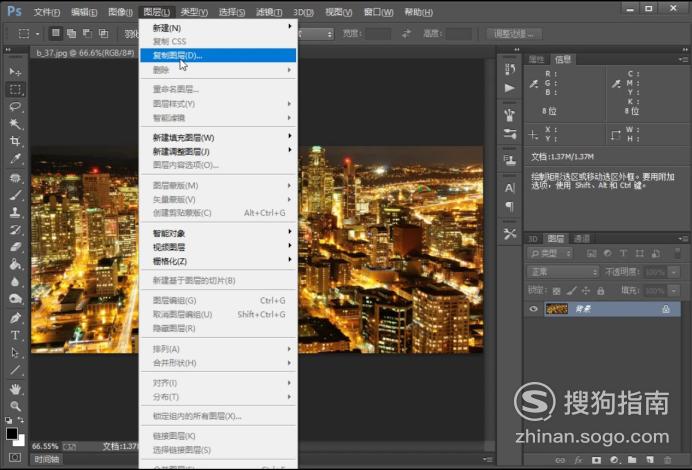692x470 pixels.
Task: Toggle lock transparent pixels icon
Action: pyautogui.click(x=557, y=291)
